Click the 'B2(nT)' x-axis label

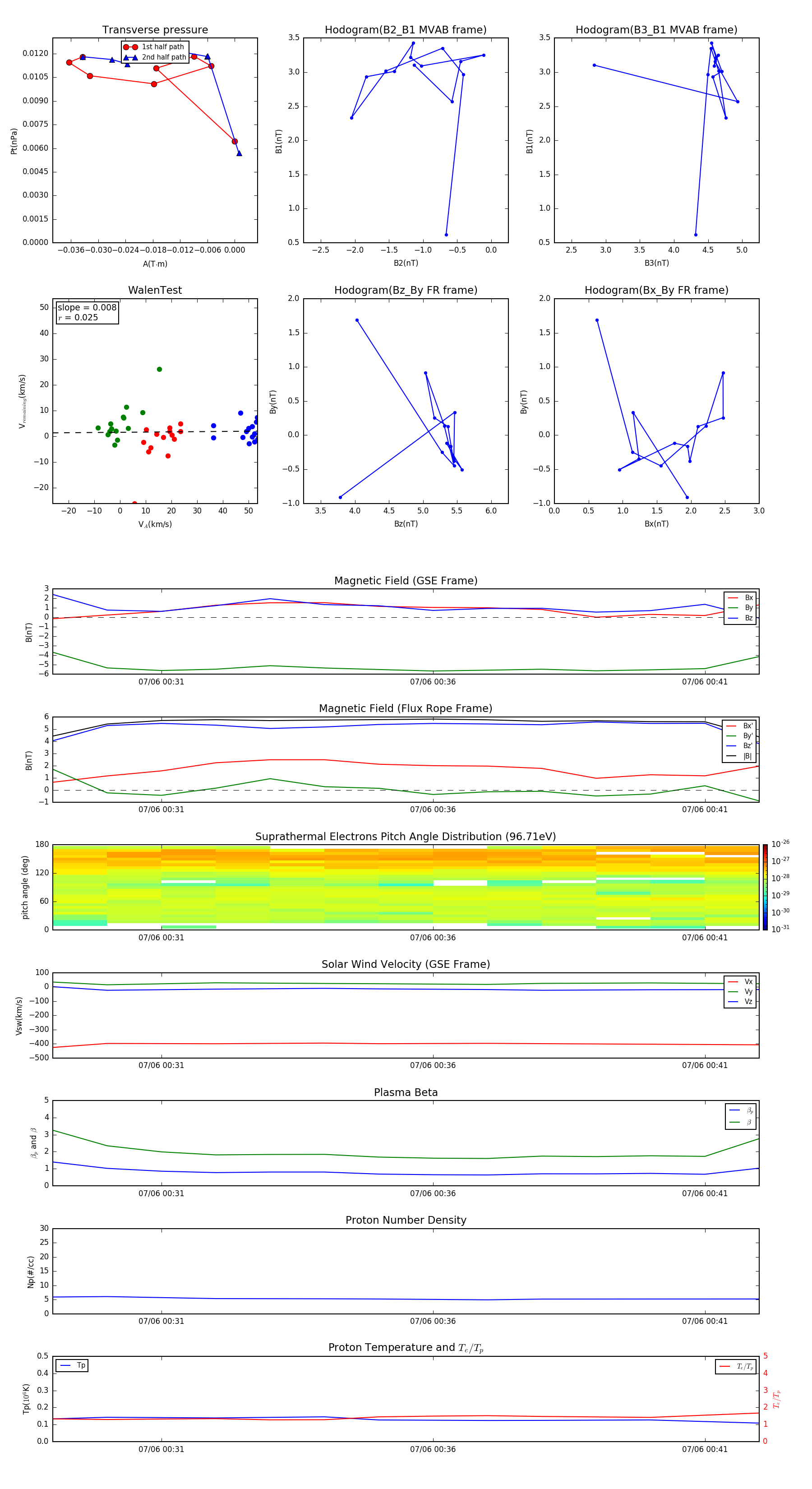[x=406, y=263]
